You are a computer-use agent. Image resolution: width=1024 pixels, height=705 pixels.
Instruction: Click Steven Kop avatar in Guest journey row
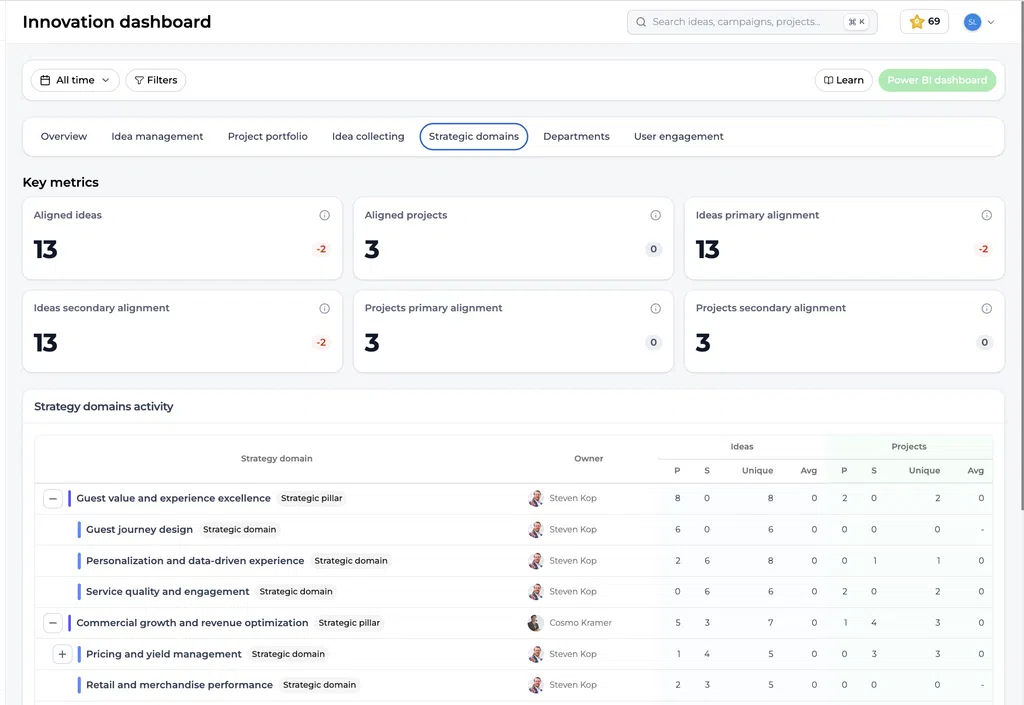(536, 529)
